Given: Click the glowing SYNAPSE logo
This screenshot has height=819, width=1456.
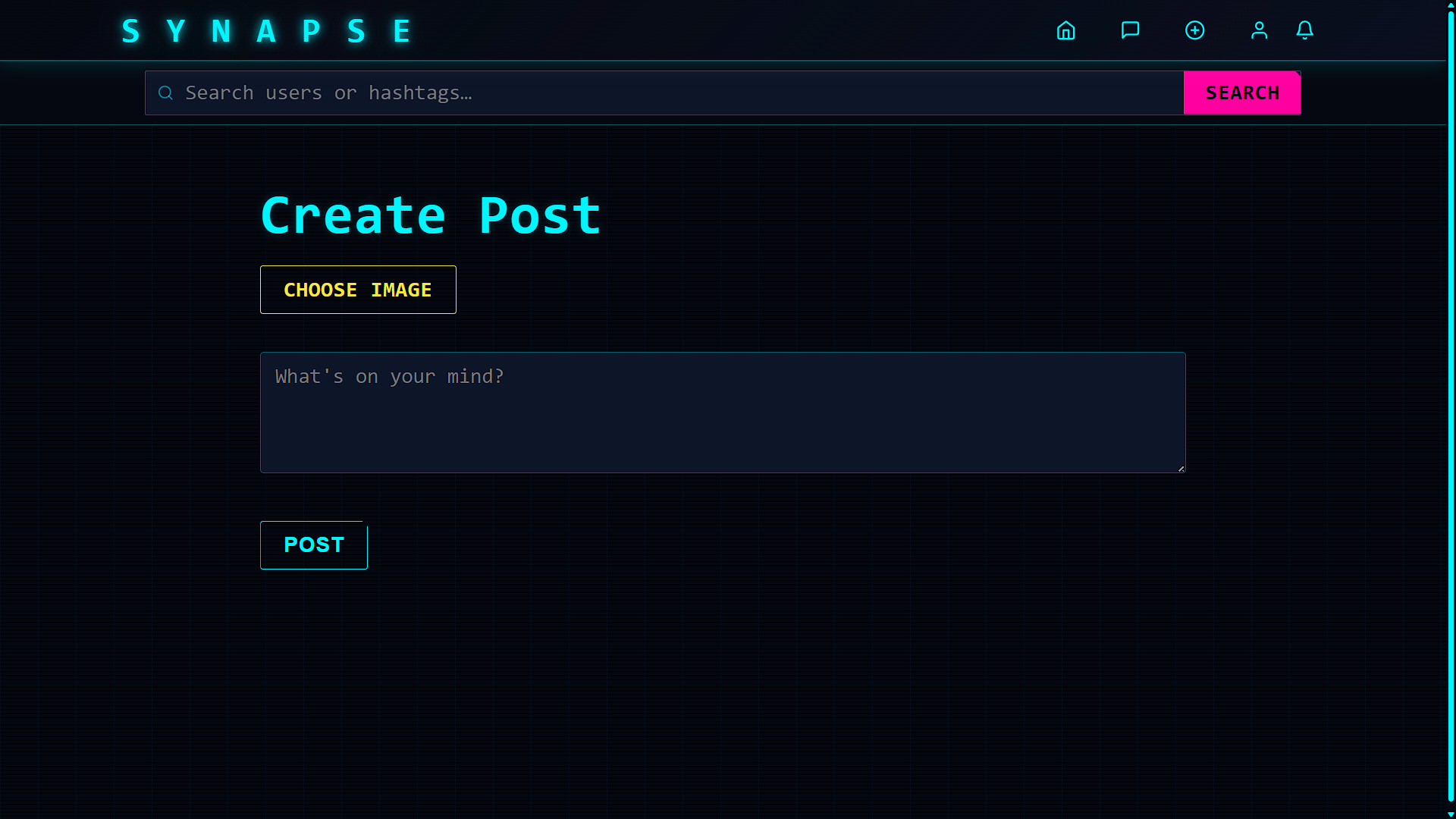Looking at the screenshot, I should 267,30.
